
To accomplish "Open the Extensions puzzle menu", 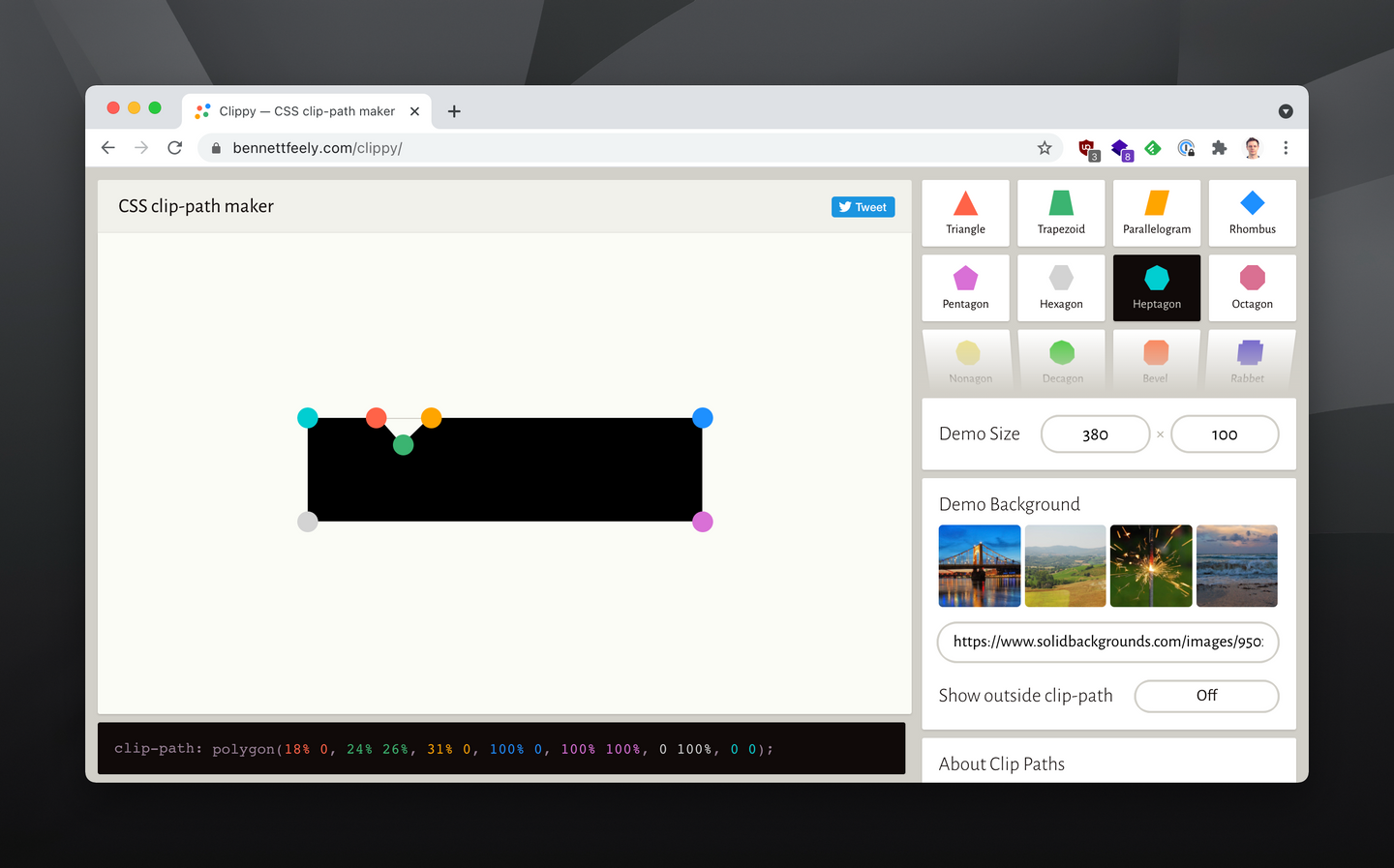I will (x=1219, y=148).
